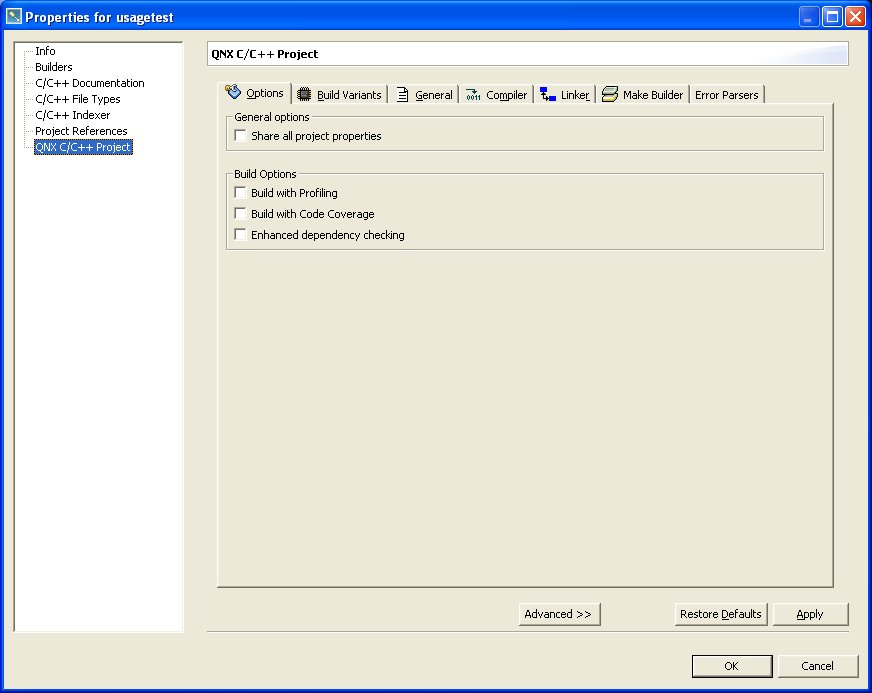872x693 pixels.
Task: Open the C/C++ Indexer settings page
Action: 71,115
